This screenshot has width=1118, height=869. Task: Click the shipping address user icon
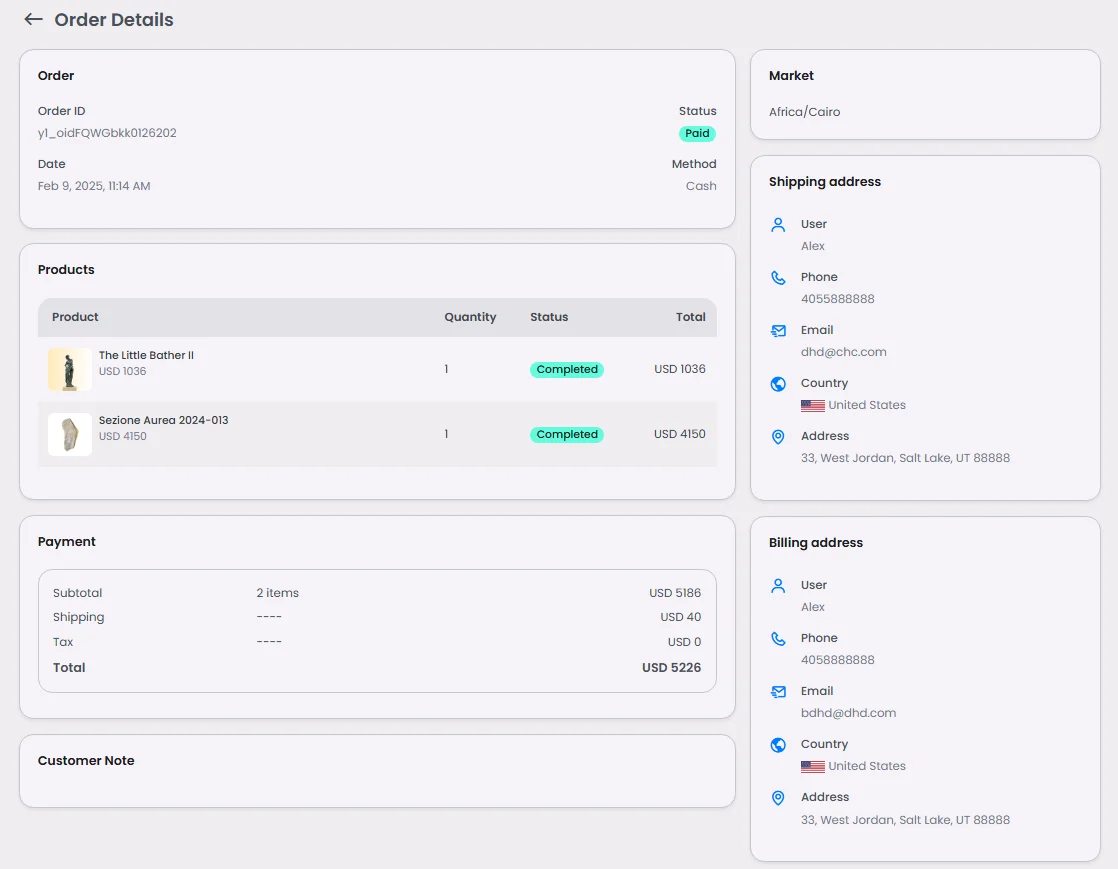coord(778,225)
